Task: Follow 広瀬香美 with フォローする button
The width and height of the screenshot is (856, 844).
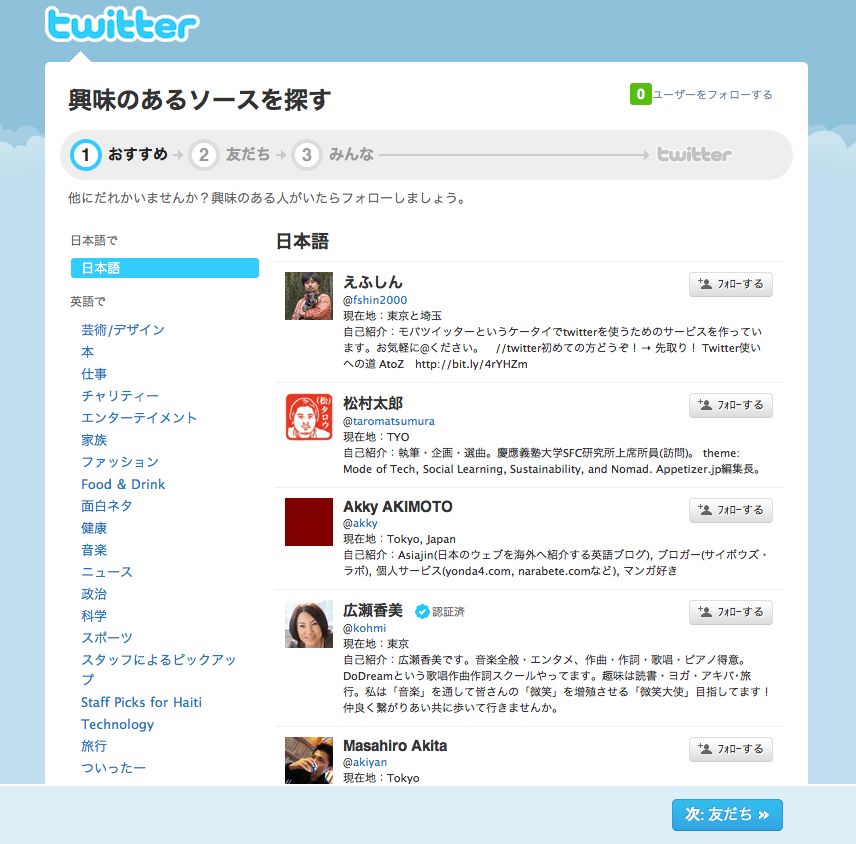Action: (730, 613)
